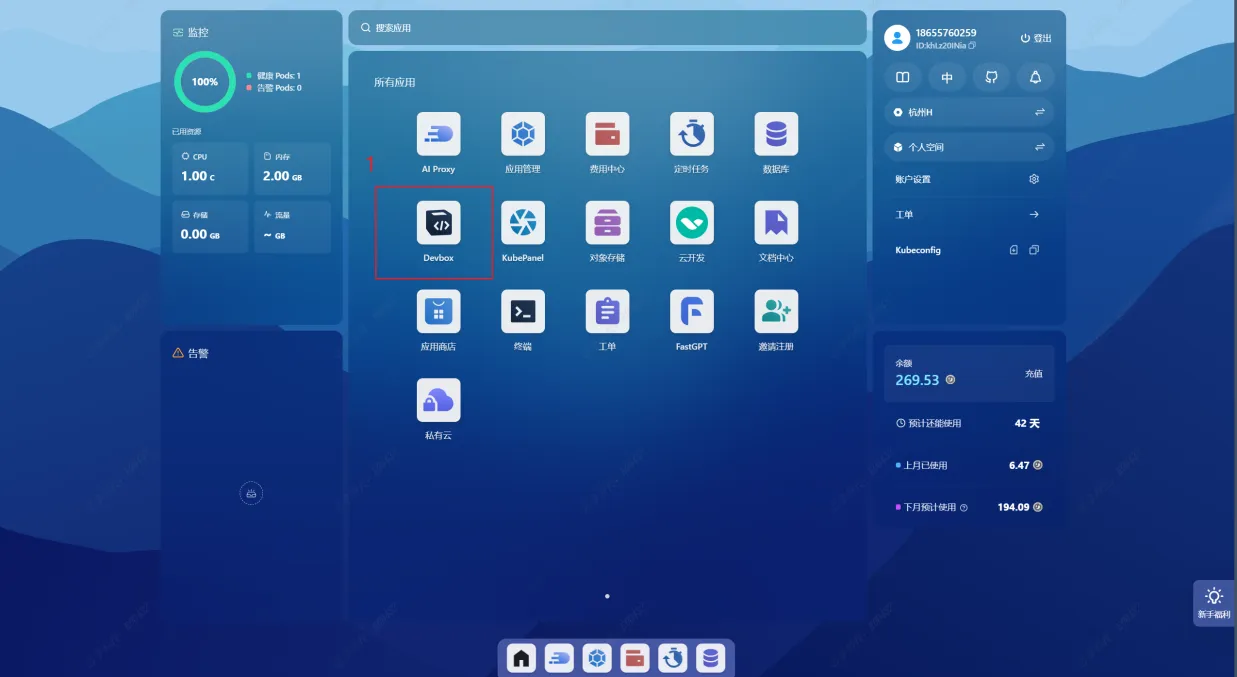The width and height of the screenshot is (1237, 677).
Task: Open 数据库 app in the app grid
Action: (776, 134)
